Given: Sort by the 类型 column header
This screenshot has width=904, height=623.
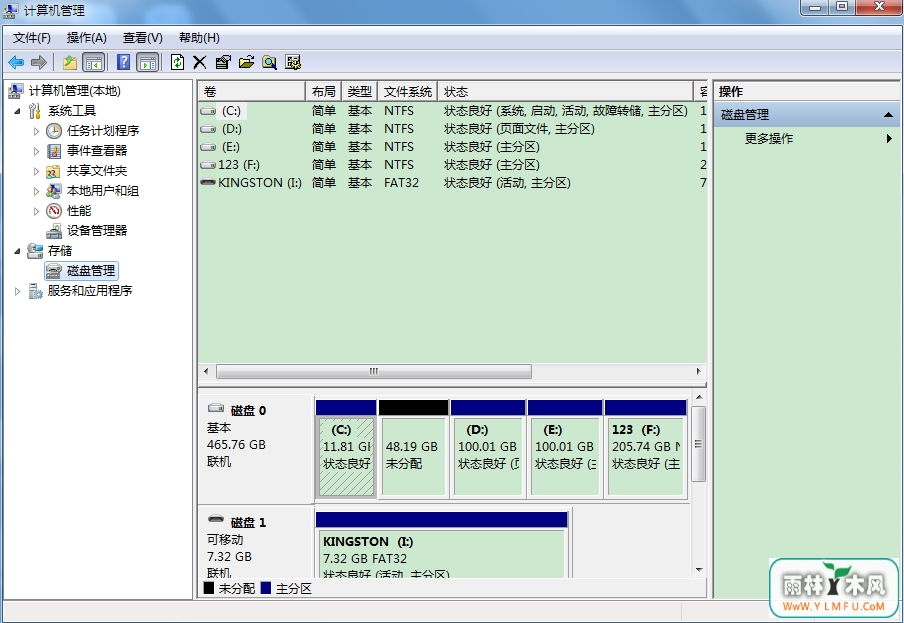Looking at the screenshot, I should [359, 91].
